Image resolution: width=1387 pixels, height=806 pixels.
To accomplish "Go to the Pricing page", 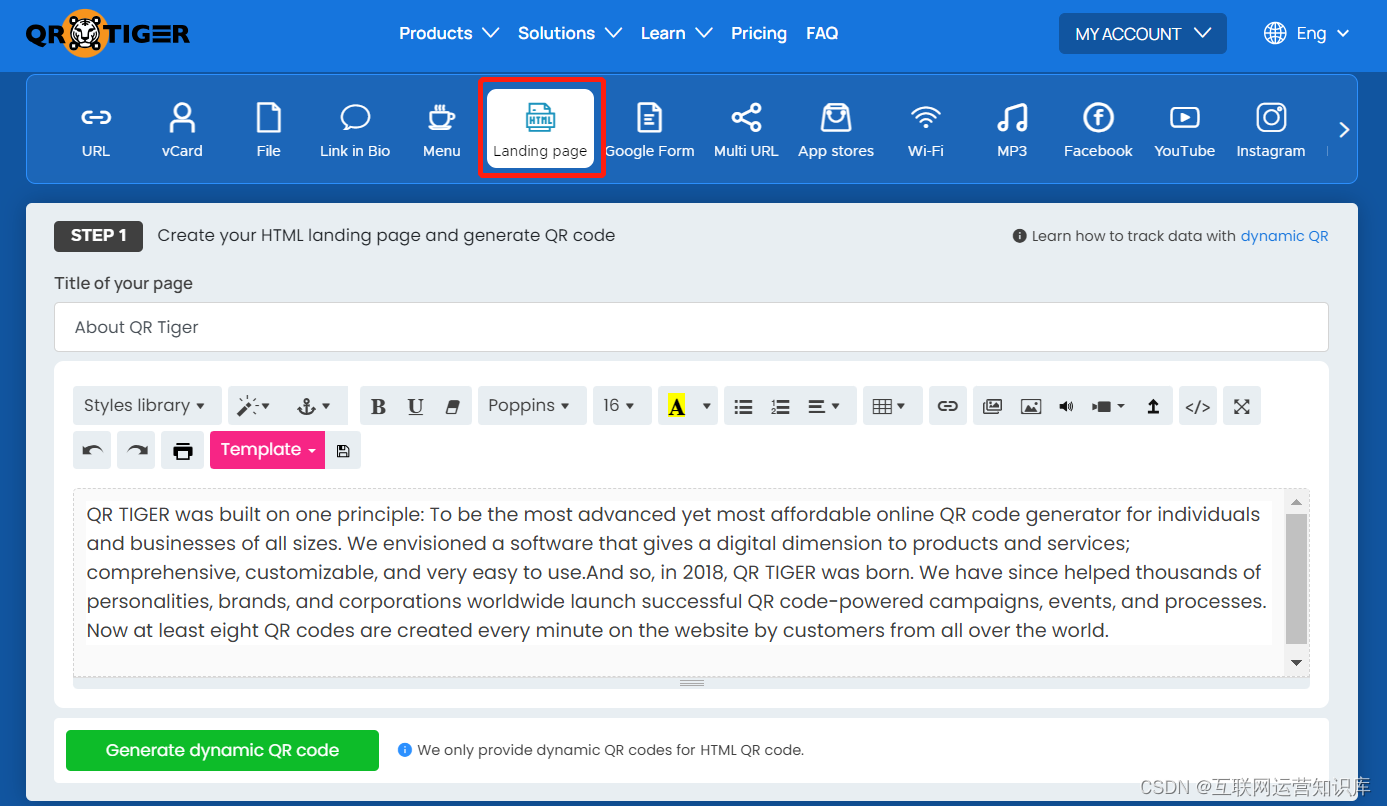I will point(759,33).
